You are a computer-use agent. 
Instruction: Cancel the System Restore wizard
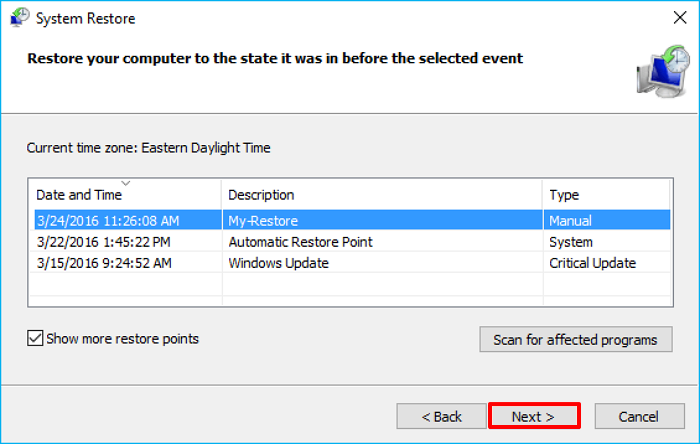[x=639, y=416]
